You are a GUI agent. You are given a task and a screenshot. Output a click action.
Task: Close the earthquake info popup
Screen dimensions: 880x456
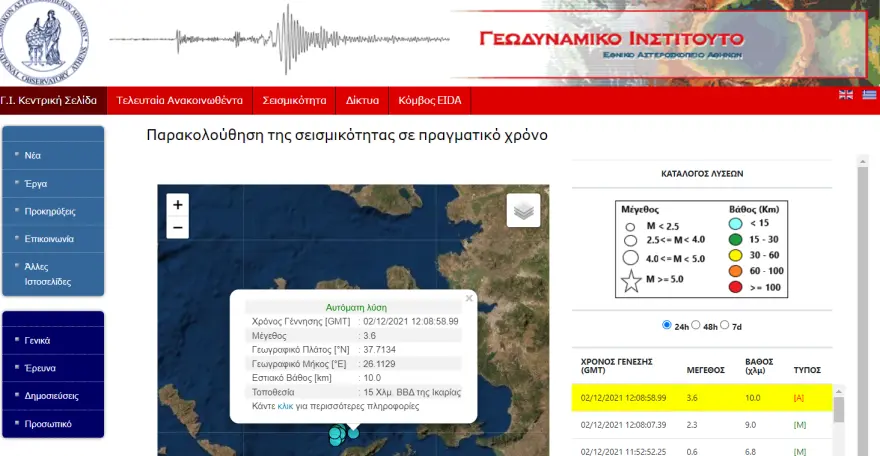click(468, 298)
